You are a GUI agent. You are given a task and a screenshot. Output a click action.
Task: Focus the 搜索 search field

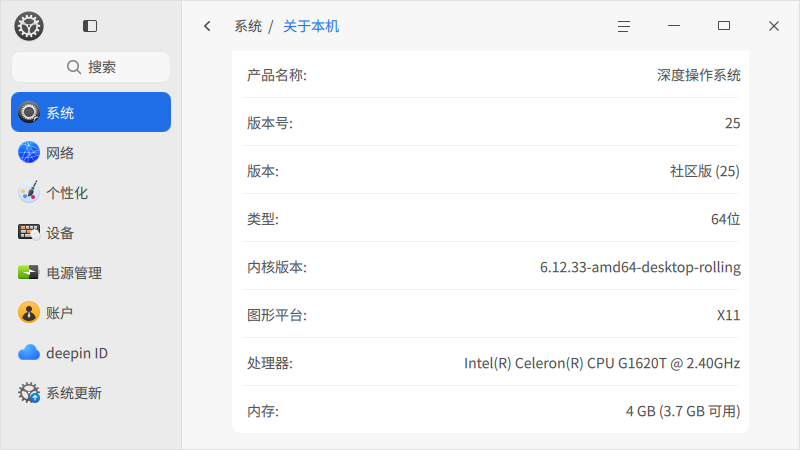pyautogui.click(x=91, y=67)
